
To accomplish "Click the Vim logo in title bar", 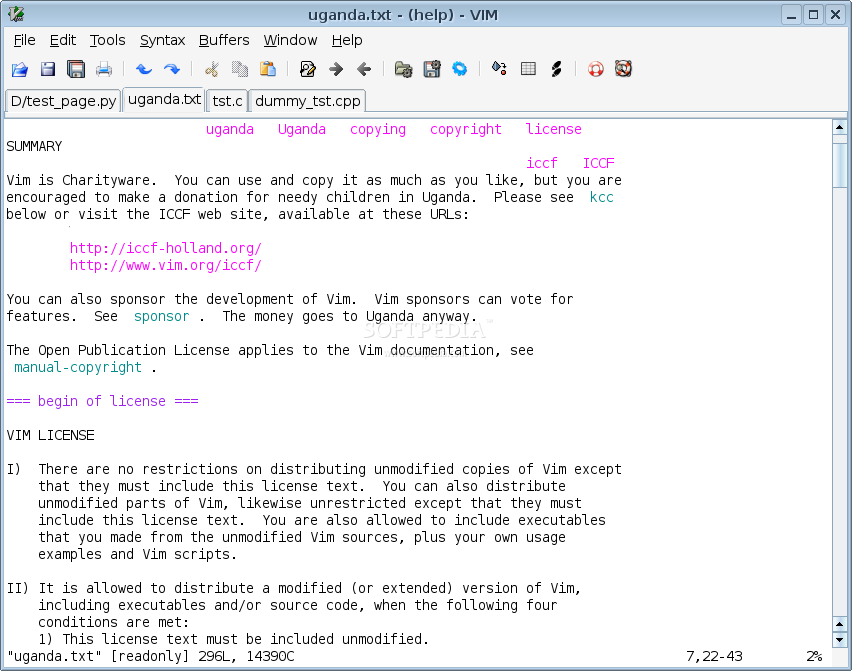I will pyautogui.click(x=16, y=15).
